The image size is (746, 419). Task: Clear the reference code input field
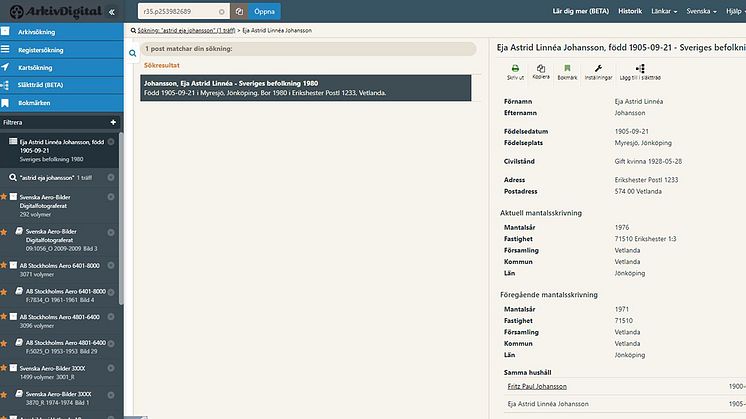222,12
